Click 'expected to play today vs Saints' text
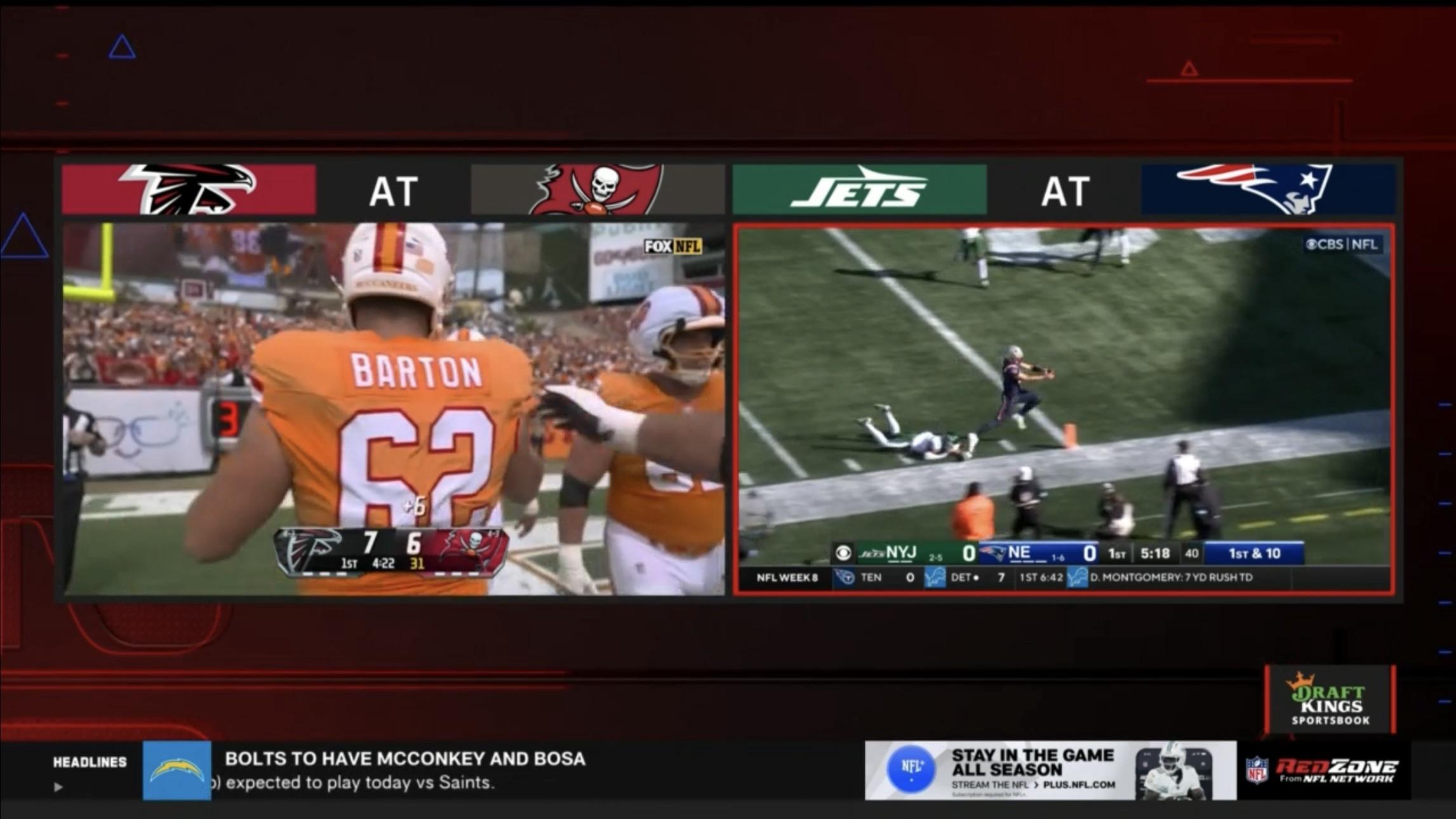This screenshot has height=819, width=1456. pyautogui.click(x=360, y=783)
